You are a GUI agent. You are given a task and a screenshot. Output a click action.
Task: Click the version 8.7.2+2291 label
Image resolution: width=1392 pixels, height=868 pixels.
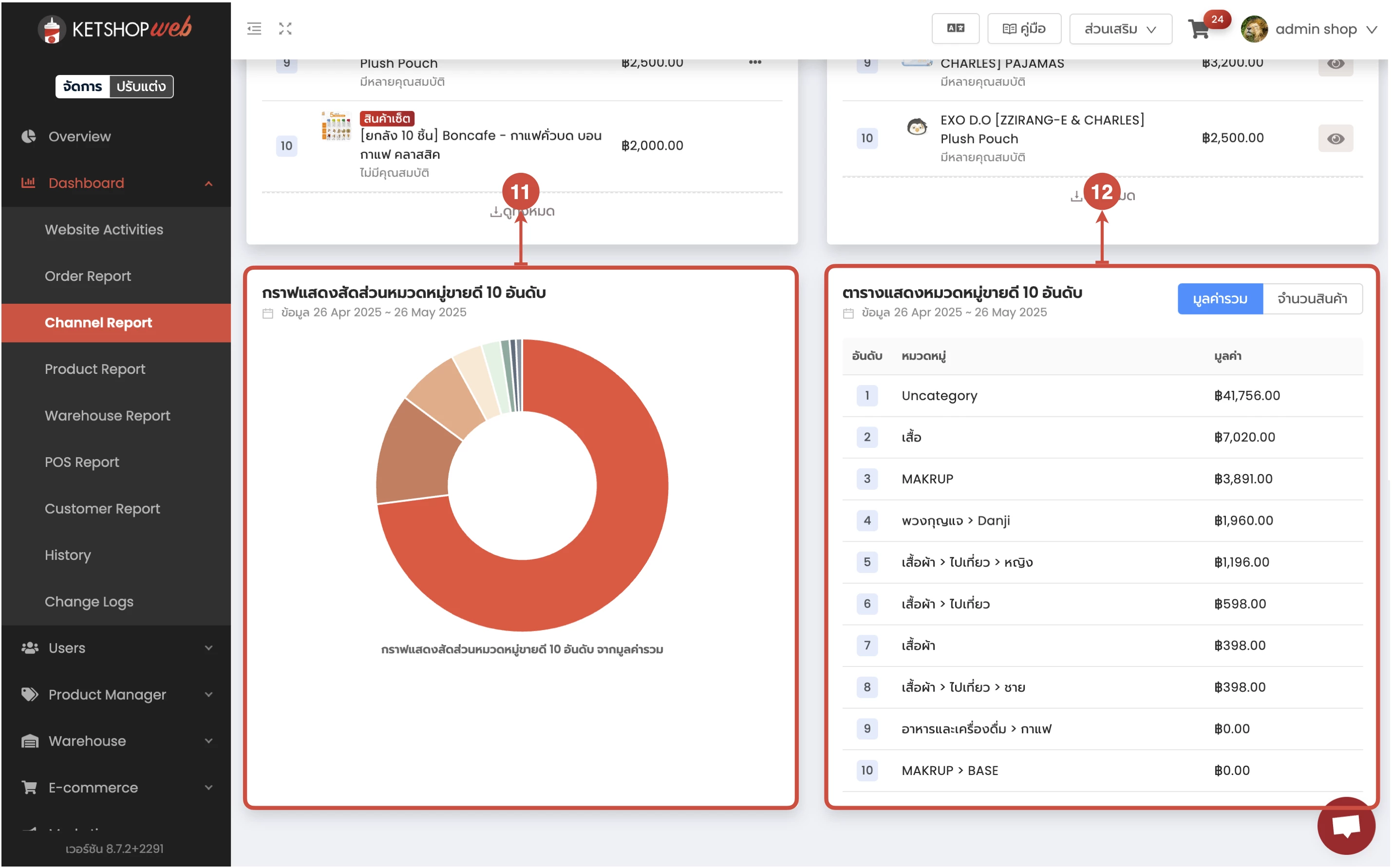115,849
